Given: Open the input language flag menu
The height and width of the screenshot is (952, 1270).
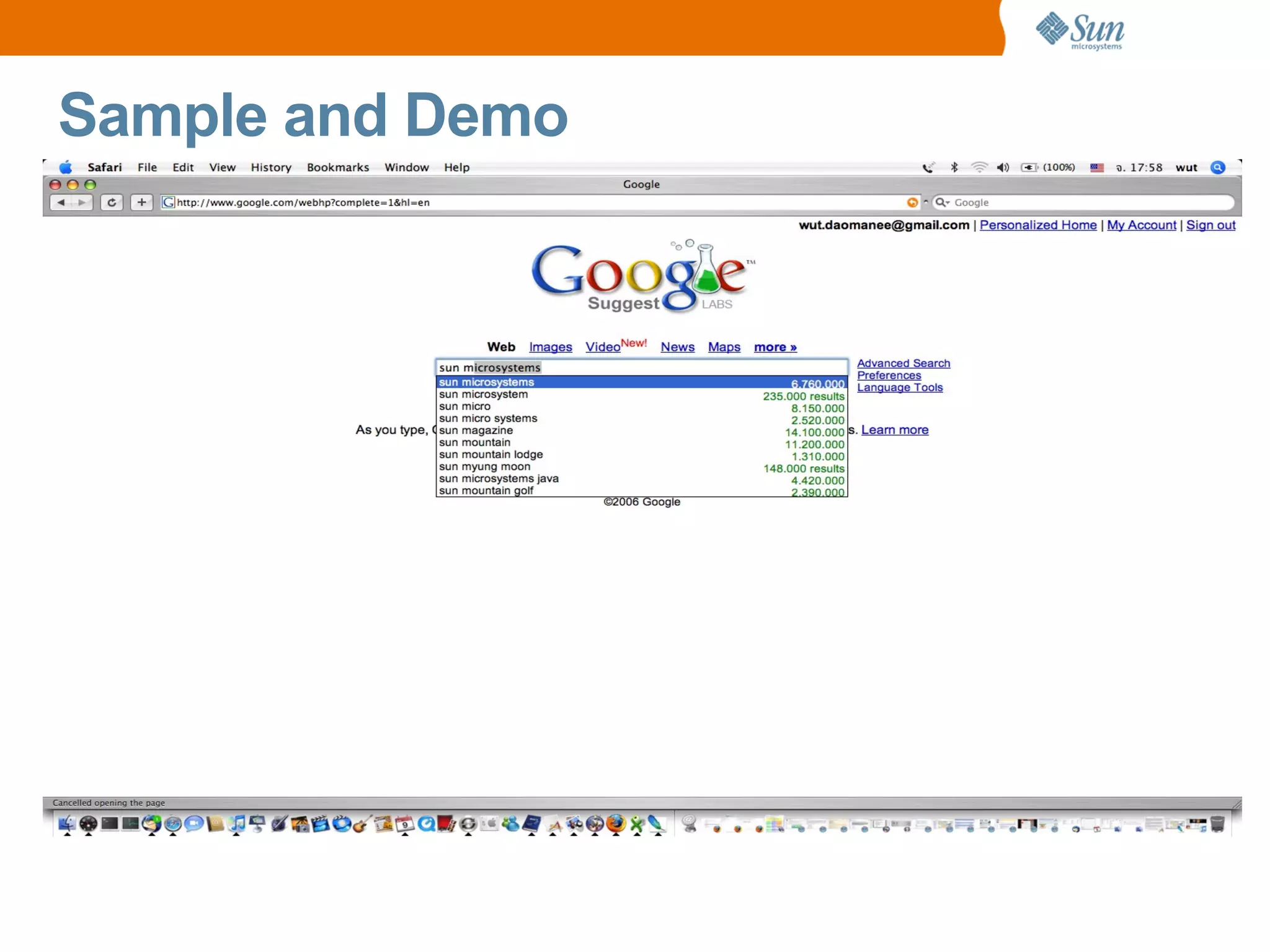Looking at the screenshot, I should (x=1097, y=167).
